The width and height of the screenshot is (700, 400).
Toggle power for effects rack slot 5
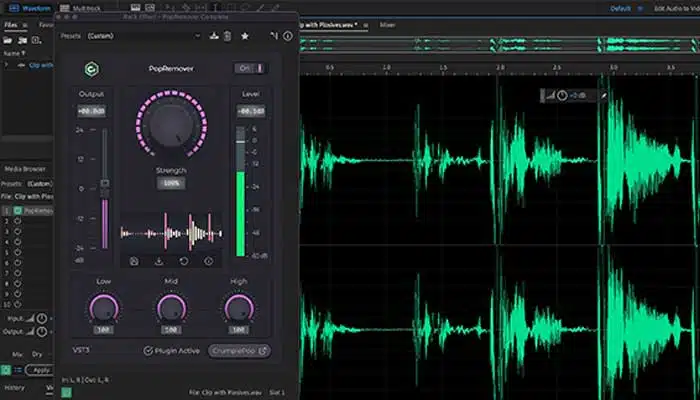coord(18,253)
